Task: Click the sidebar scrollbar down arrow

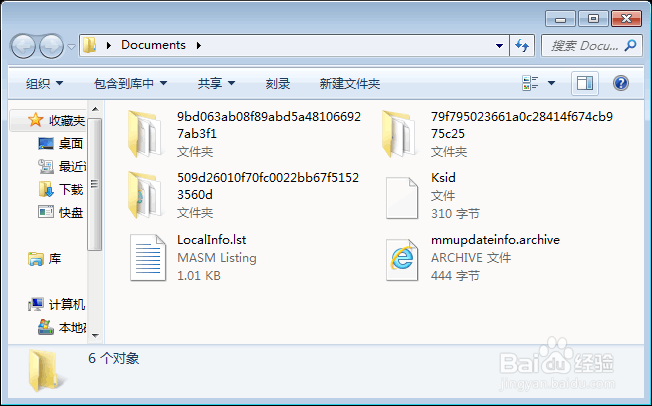Action: pos(95,335)
